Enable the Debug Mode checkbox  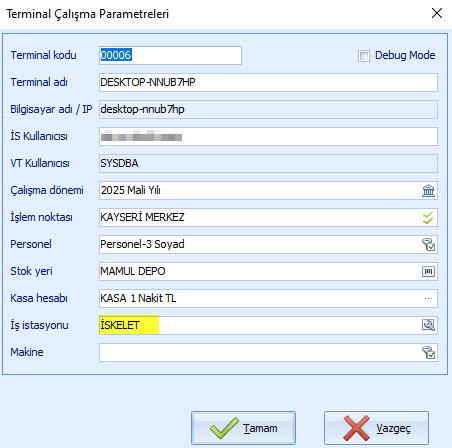364,56
